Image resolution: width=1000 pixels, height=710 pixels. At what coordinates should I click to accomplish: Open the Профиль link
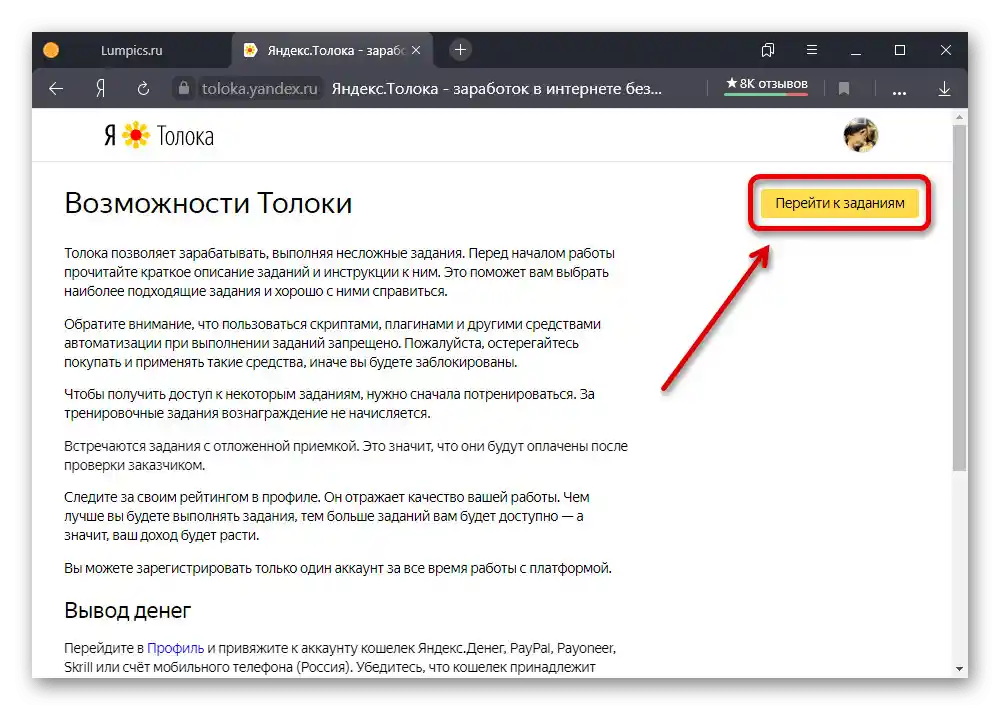point(175,648)
